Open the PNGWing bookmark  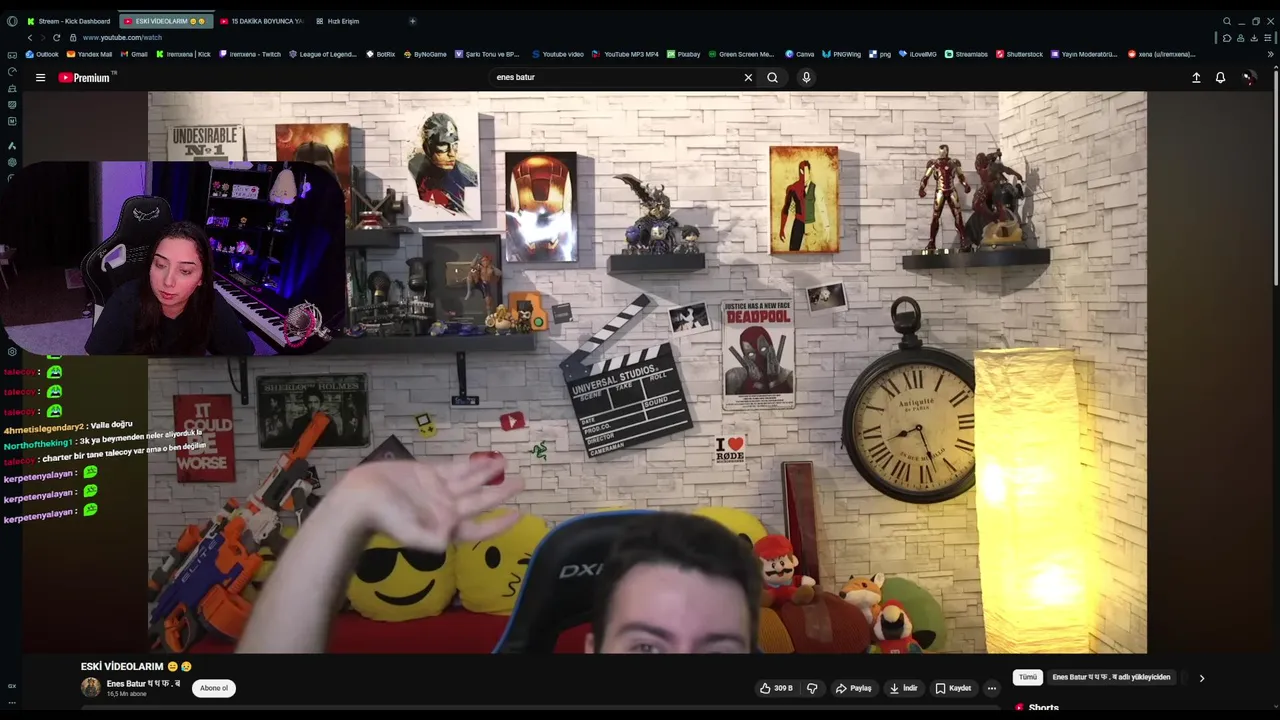(841, 54)
